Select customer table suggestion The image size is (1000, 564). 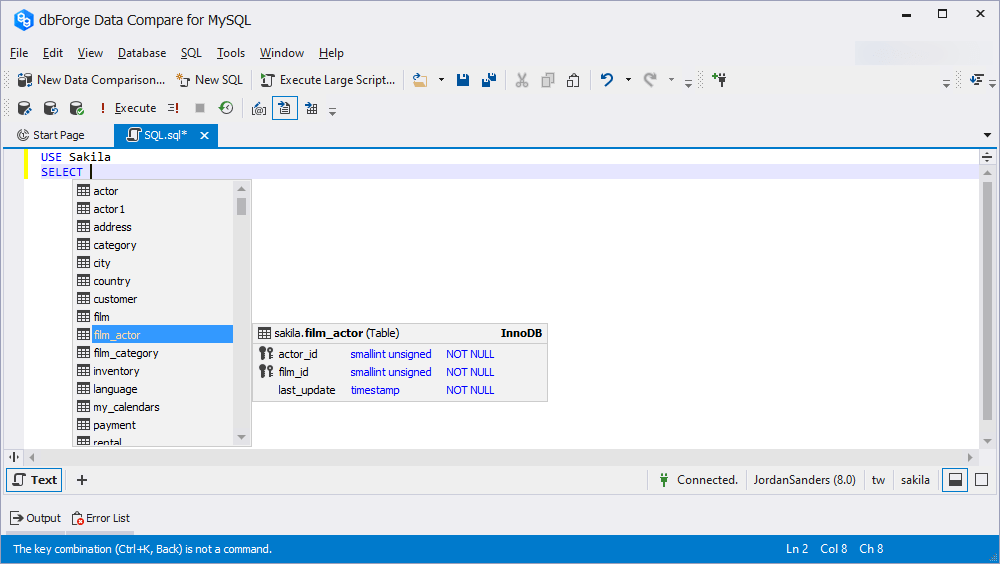pyautogui.click(x=154, y=299)
